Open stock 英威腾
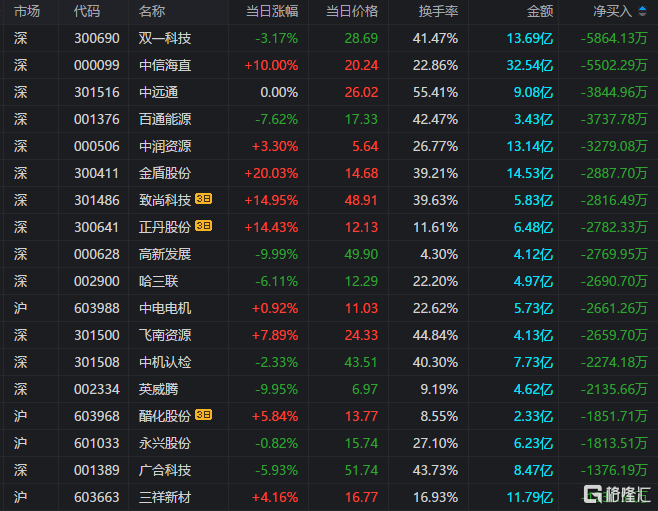658x511 pixels. pos(159,389)
